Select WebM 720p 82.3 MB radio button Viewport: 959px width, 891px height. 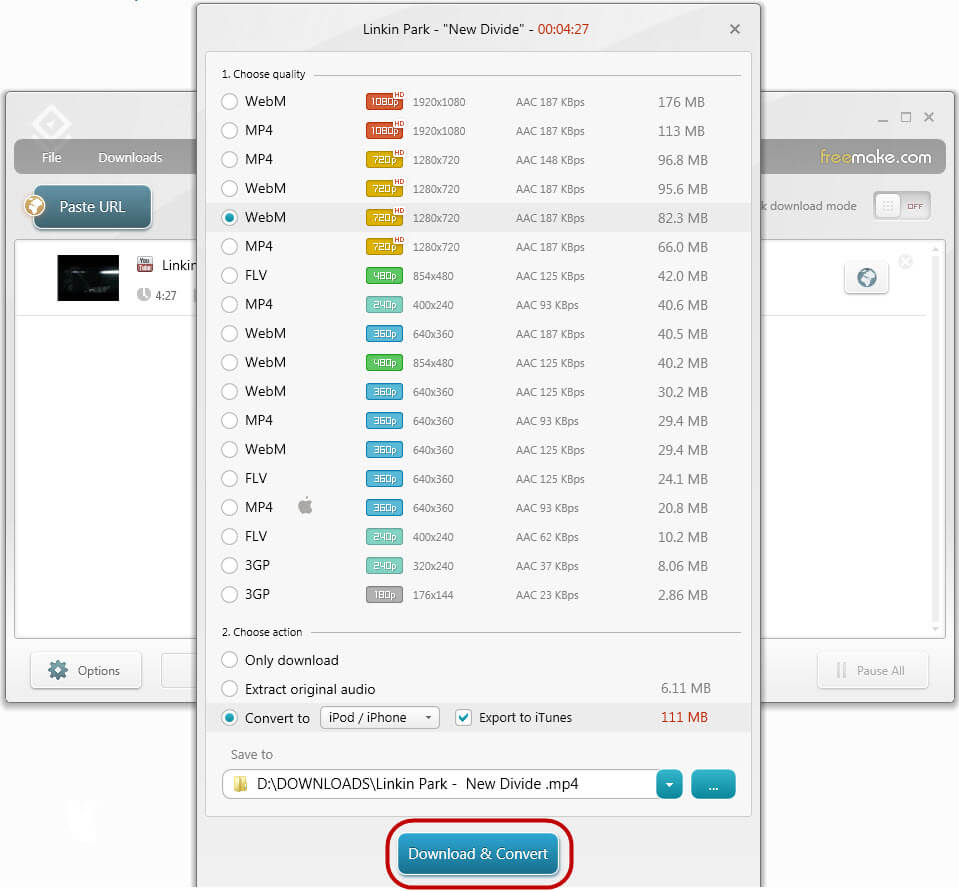pyautogui.click(x=229, y=218)
